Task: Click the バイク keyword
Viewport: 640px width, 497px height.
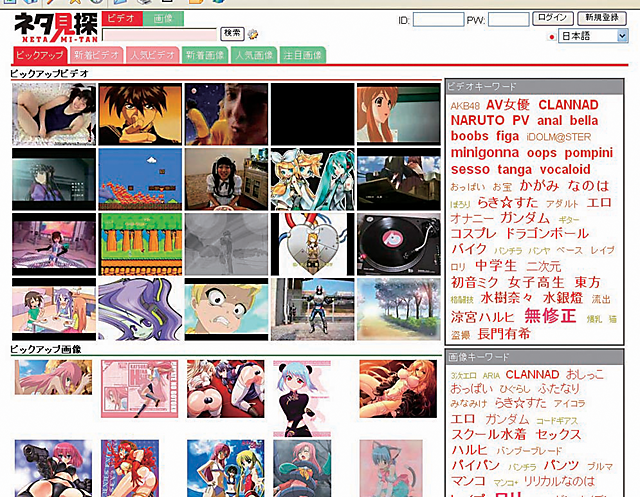Action: [x=469, y=249]
